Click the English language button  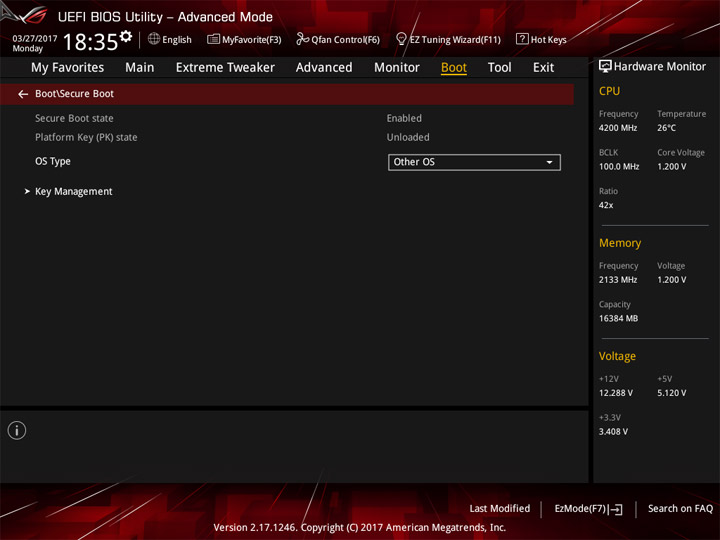[170, 39]
